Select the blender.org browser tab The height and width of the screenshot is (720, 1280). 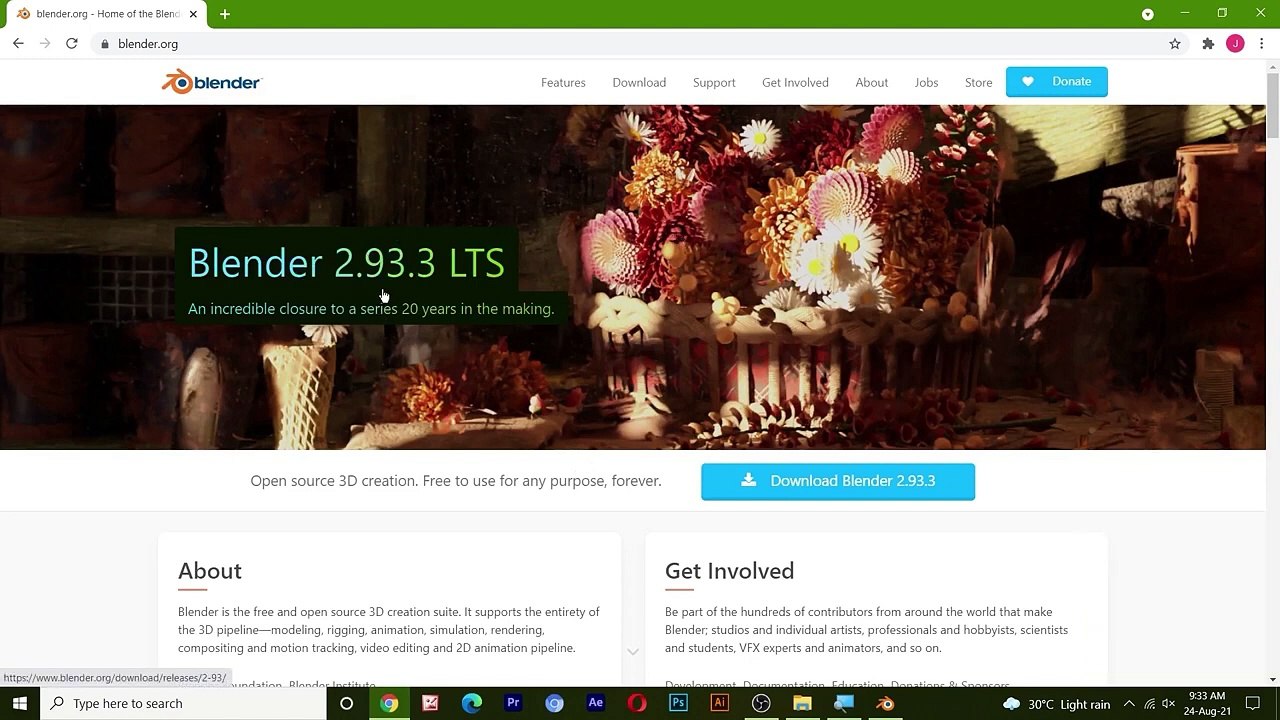[105, 14]
